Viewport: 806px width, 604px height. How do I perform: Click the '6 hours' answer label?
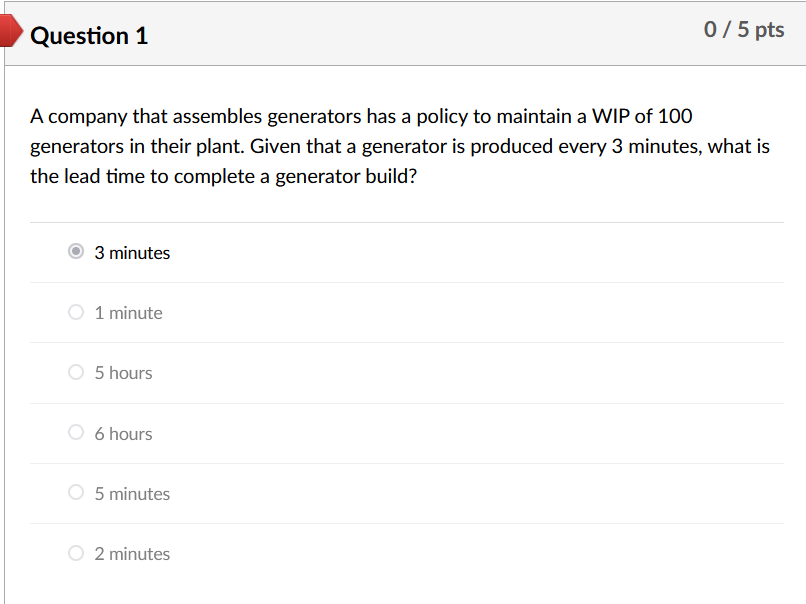pos(124,433)
